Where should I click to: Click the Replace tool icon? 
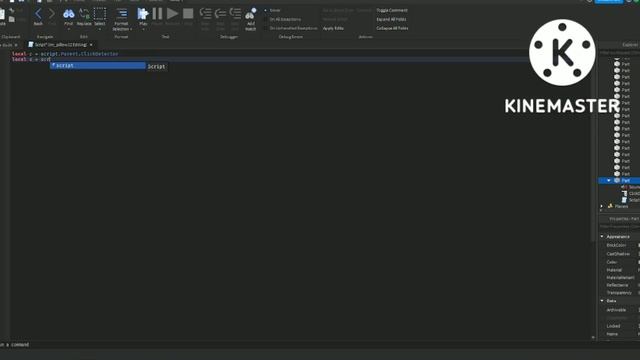pyautogui.click(x=84, y=14)
